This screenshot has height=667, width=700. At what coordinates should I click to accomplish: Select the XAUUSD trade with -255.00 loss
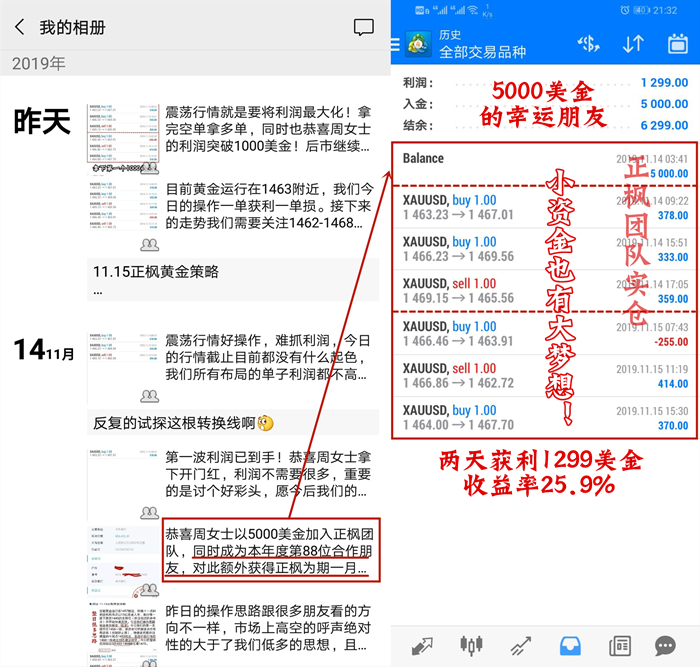545,334
